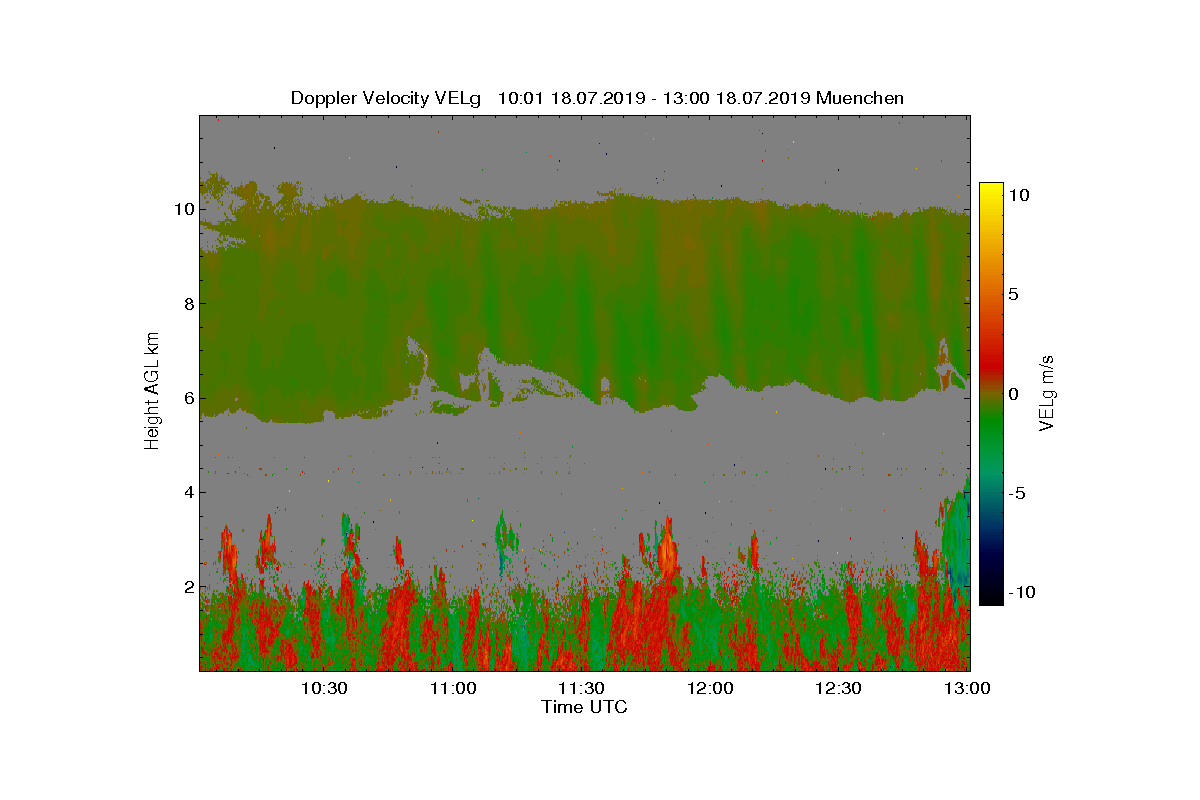
Task: Click the 13:00 time axis label
Action: (x=967, y=688)
